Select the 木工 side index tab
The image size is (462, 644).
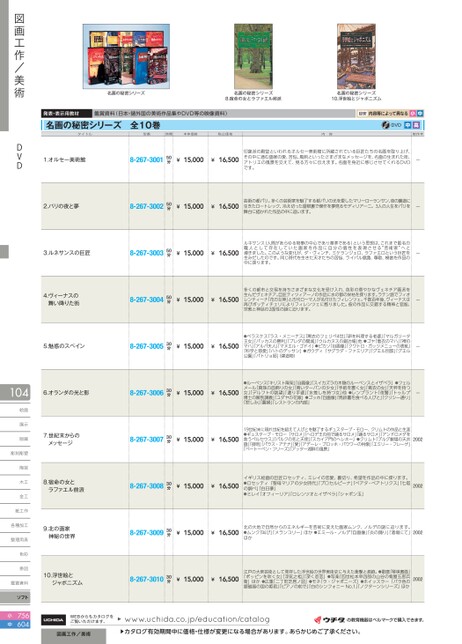pyautogui.click(x=15, y=482)
